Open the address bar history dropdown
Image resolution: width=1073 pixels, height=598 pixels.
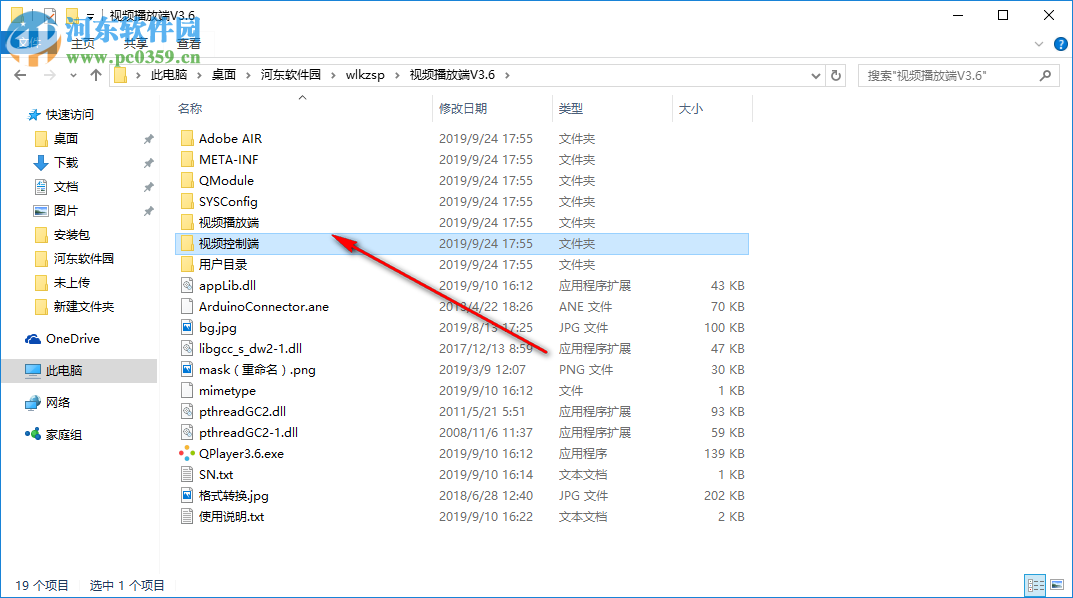(x=816, y=74)
